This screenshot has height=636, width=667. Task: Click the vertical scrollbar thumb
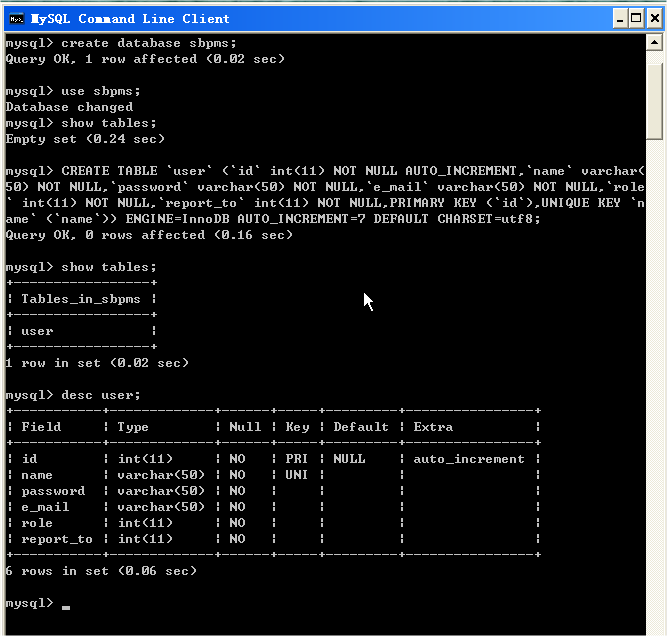pos(654,101)
